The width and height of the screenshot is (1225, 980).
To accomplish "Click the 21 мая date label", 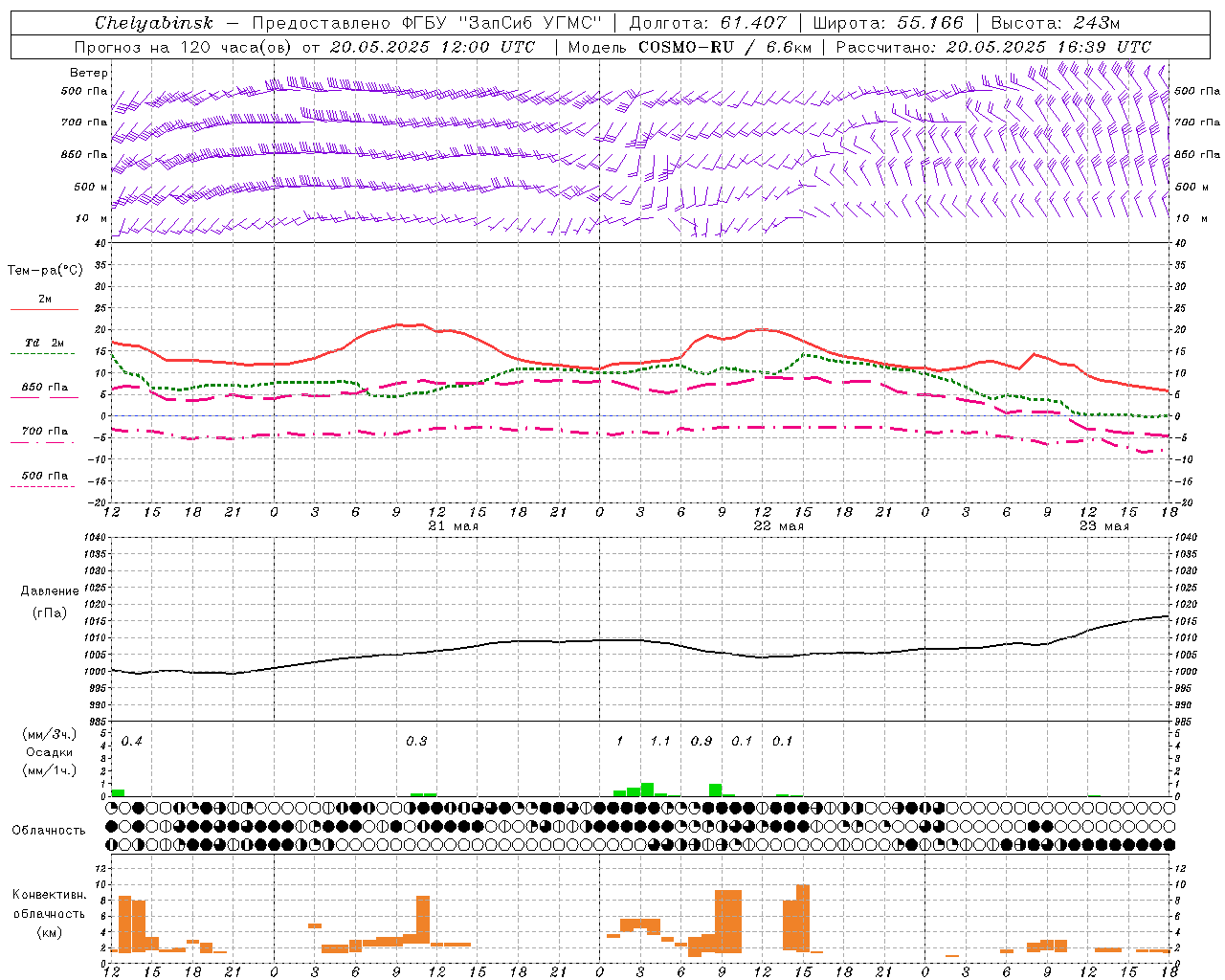I will (453, 525).
